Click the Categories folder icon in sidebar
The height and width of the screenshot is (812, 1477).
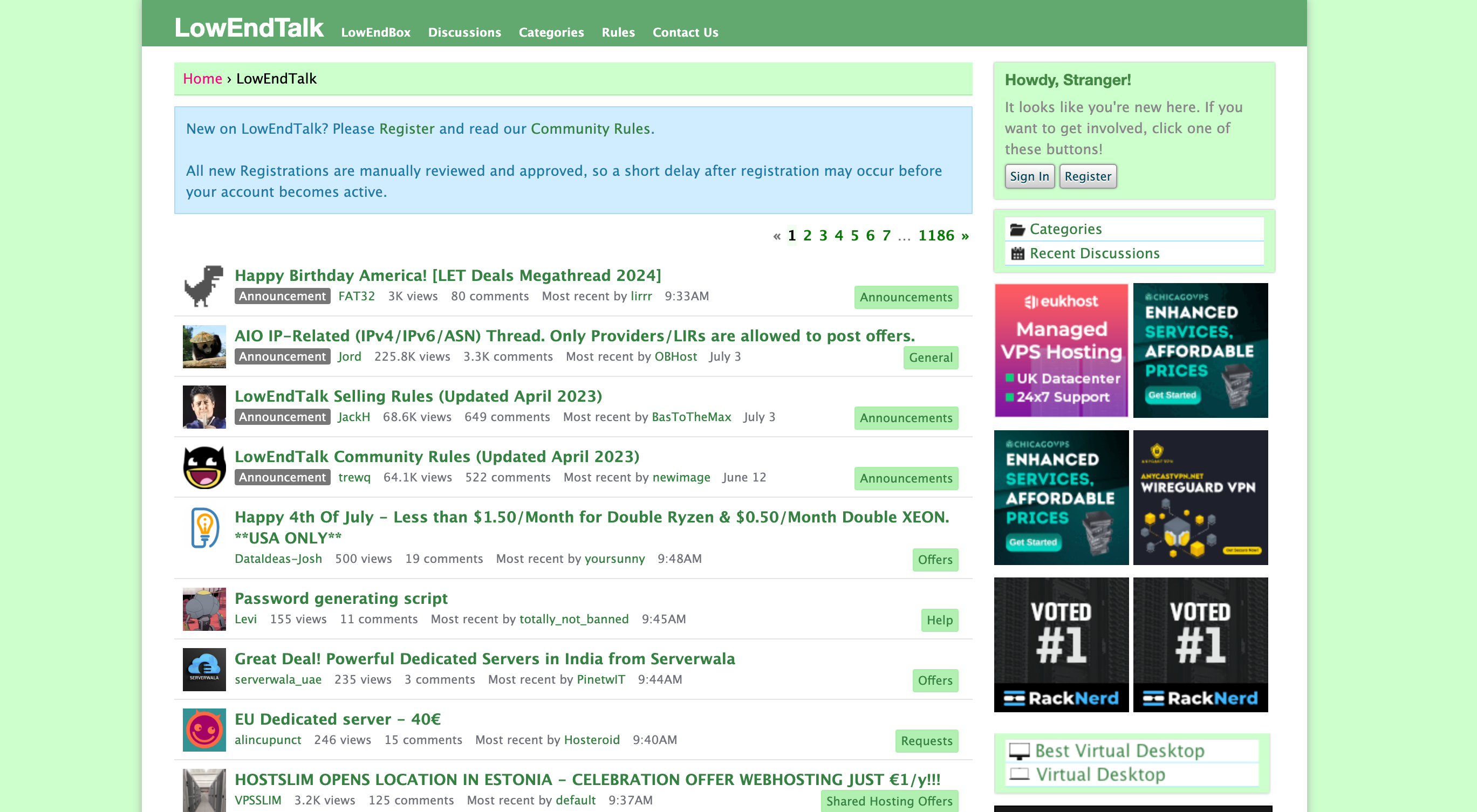pyautogui.click(x=1017, y=229)
